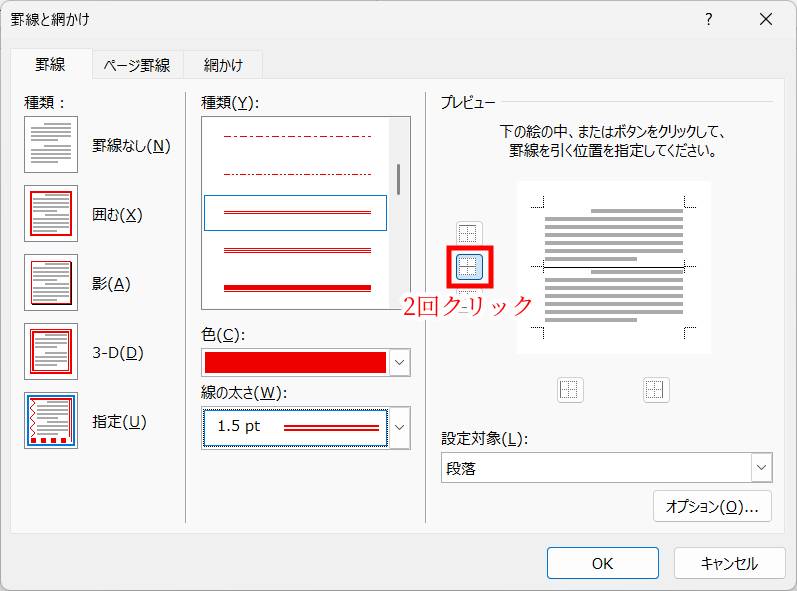Select the 影 shadow border preset
797x591 pixels.
[51, 283]
